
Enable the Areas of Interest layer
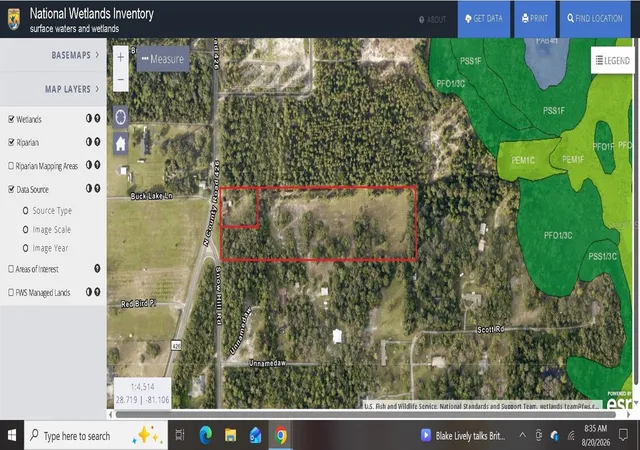coord(11,269)
